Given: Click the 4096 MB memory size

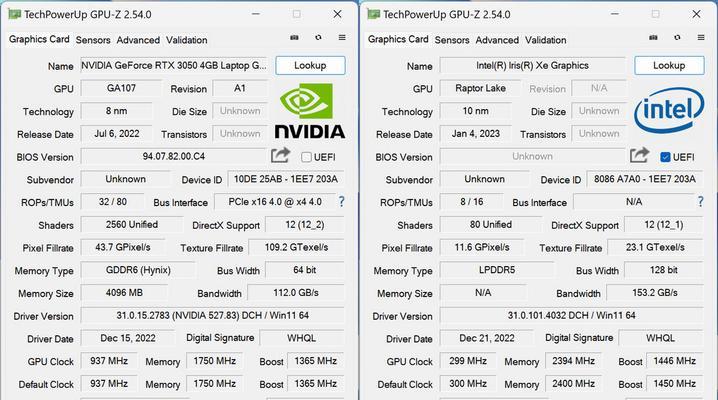Looking at the screenshot, I should 124,292.
